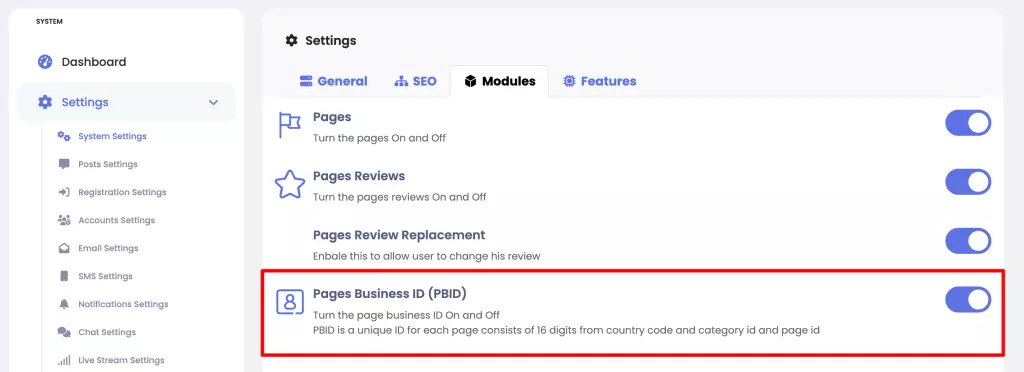
Task: Open the Features tab
Action: [600, 82]
